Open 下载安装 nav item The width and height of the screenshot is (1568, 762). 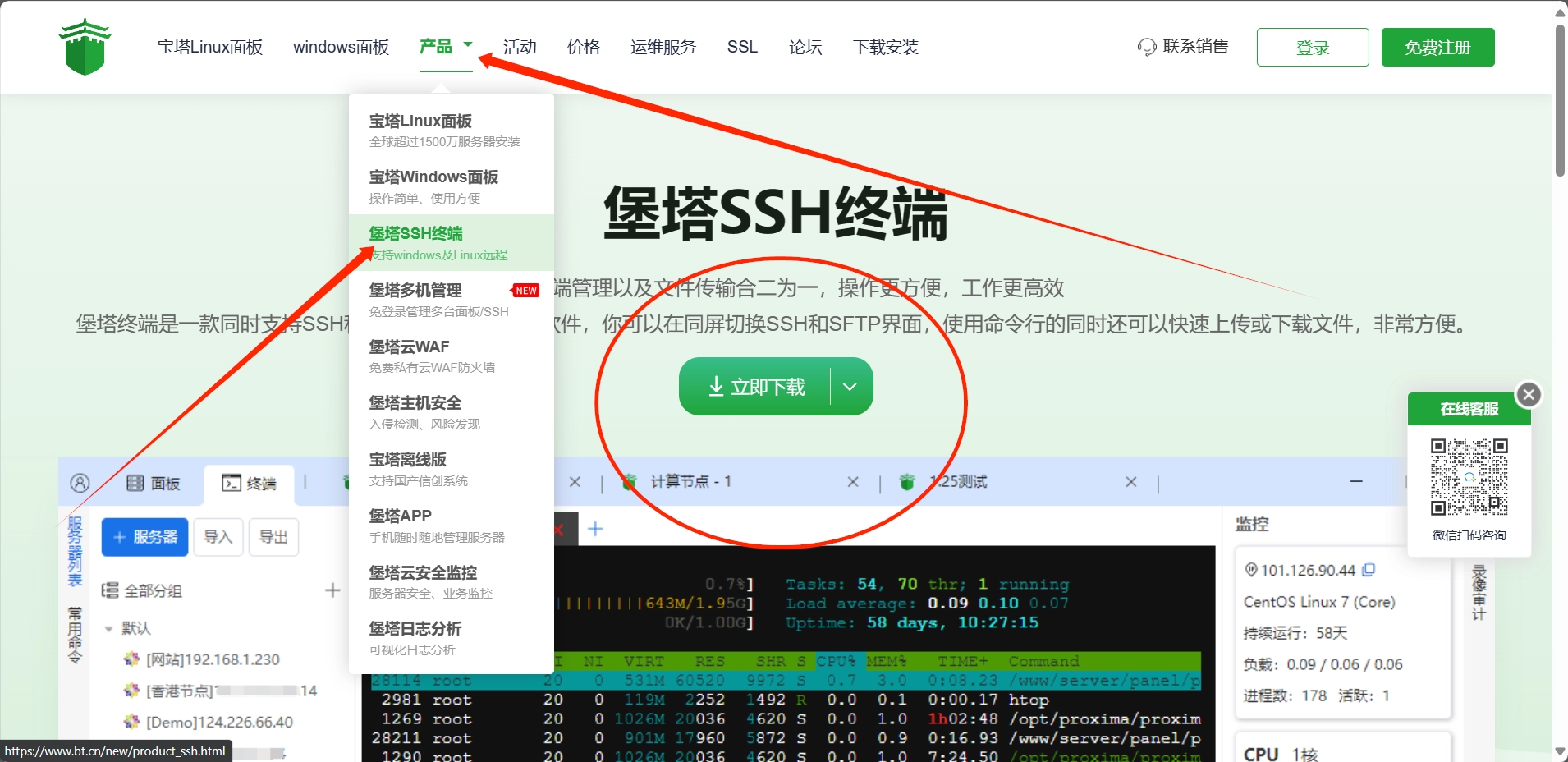click(886, 47)
